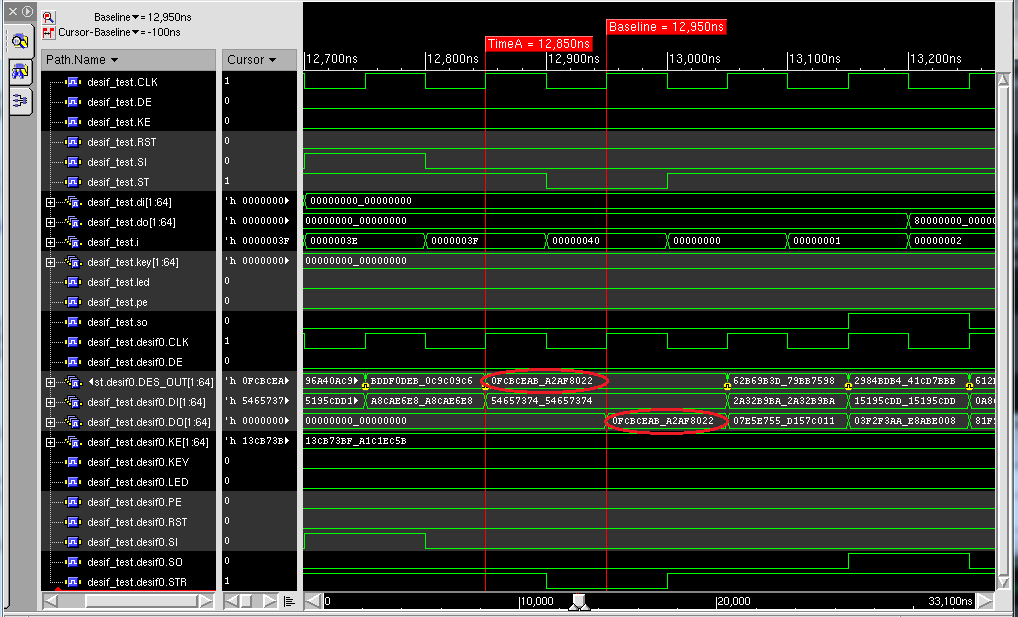Click the bus icon of desif_test.do[1:64]
Viewport: 1018px width, 617px height.
pos(72,223)
